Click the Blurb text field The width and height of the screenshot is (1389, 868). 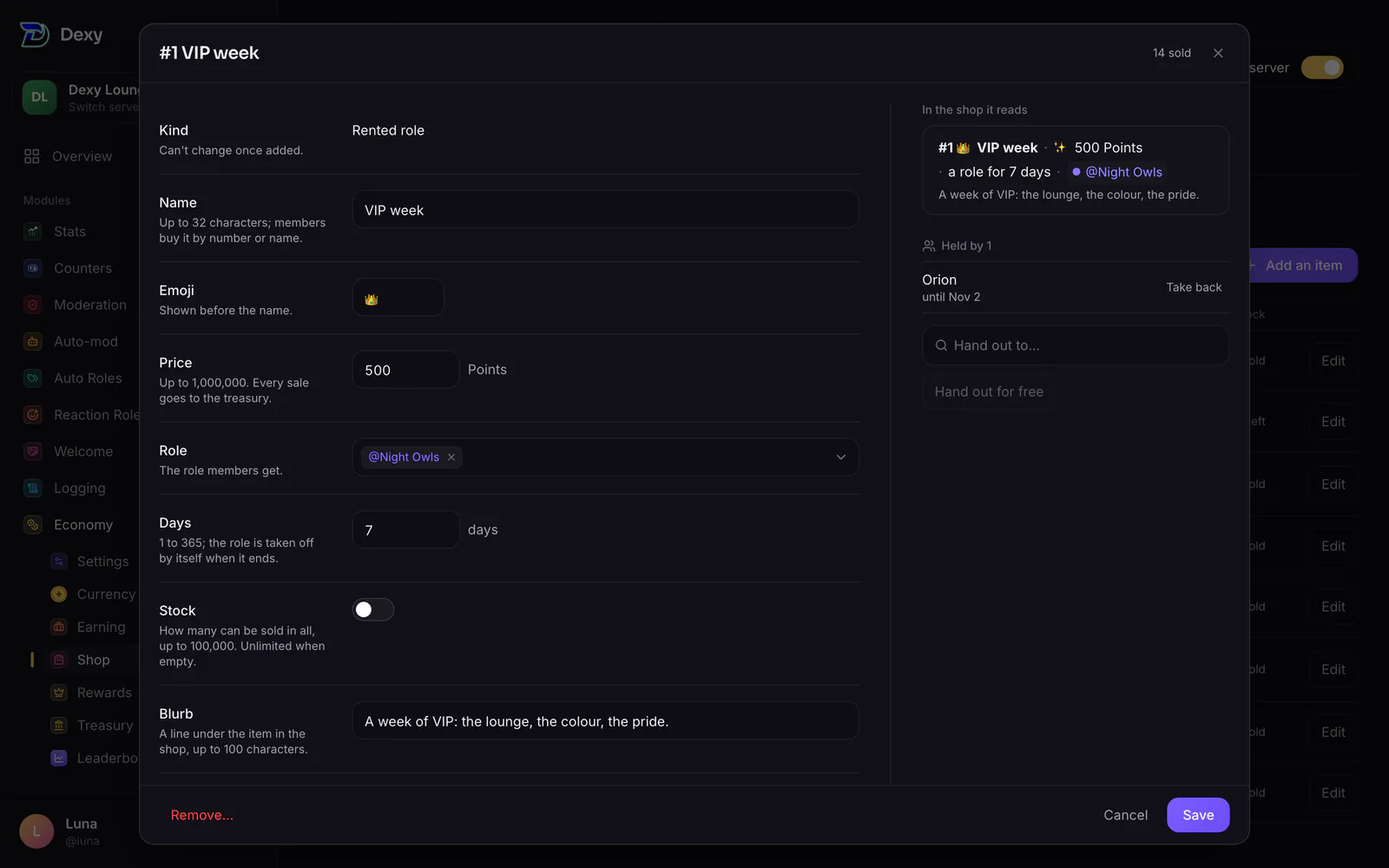605,721
